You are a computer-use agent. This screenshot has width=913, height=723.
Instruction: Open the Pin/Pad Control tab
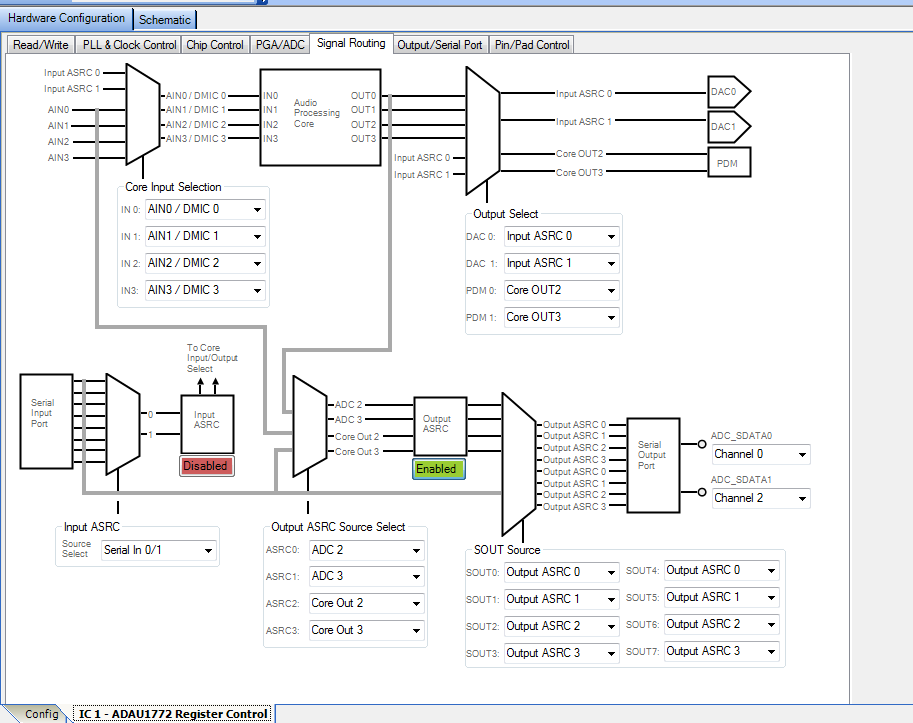532,45
